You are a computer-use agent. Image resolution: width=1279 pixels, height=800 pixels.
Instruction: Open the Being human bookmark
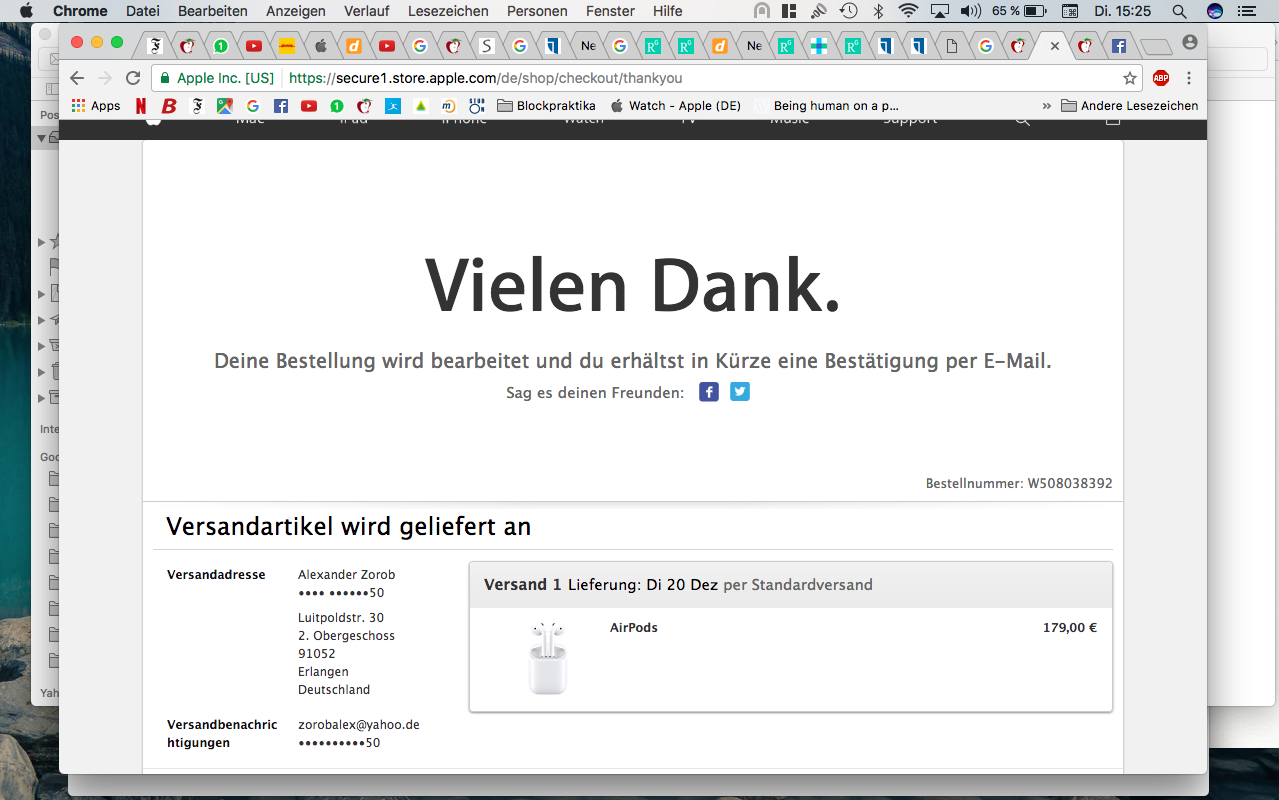click(x=827, y=105)
